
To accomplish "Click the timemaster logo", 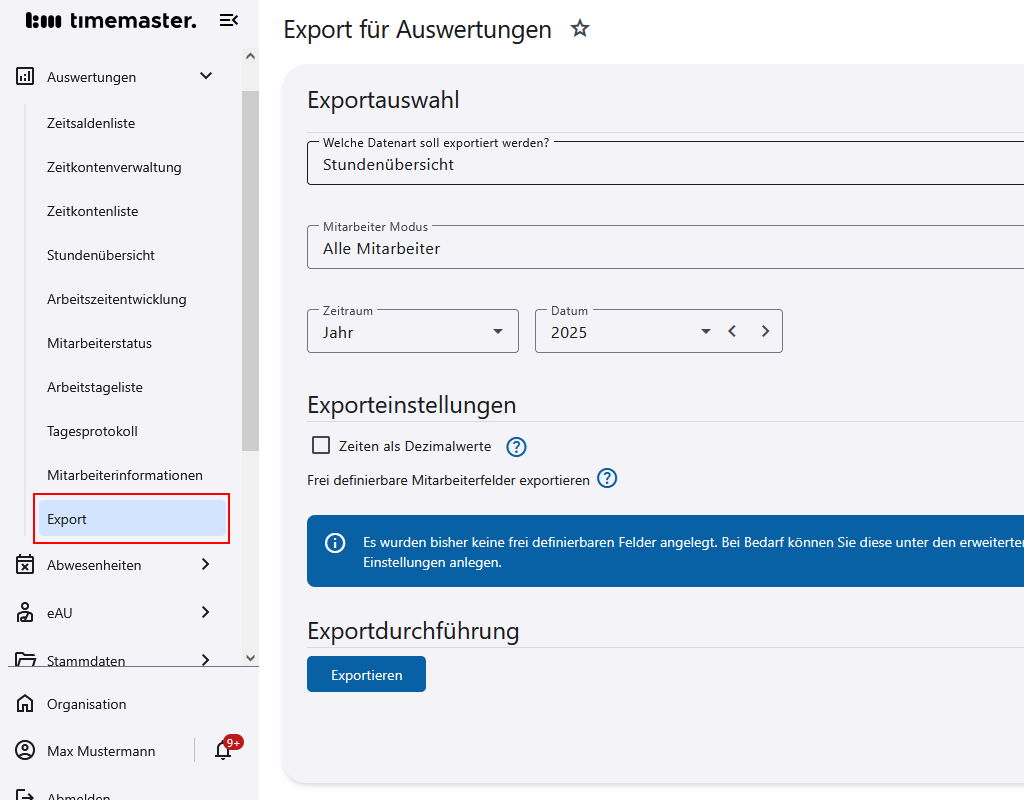I will pyautogui.click(x=110, y=20).
